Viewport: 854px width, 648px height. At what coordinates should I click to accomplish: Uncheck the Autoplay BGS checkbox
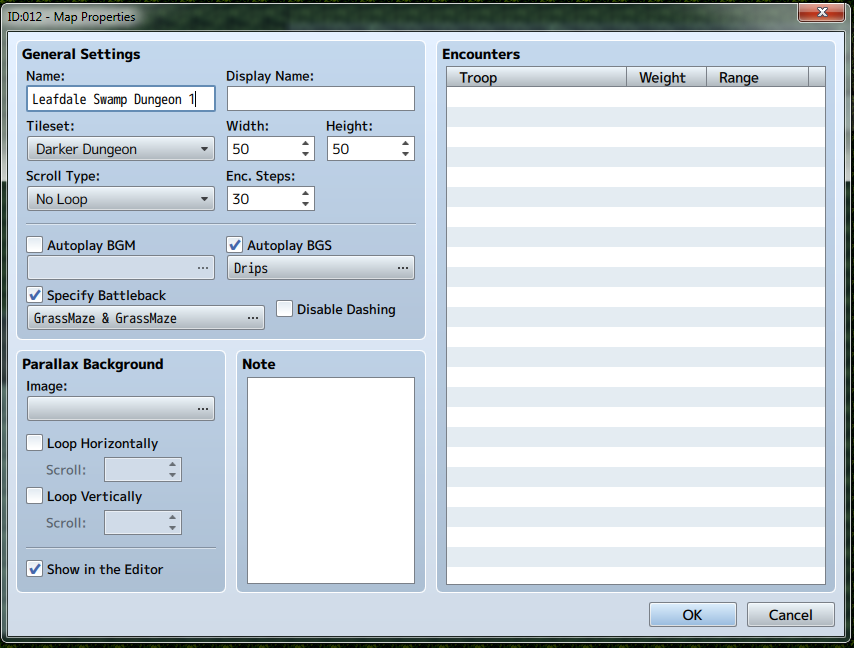(x=235, y=245)
